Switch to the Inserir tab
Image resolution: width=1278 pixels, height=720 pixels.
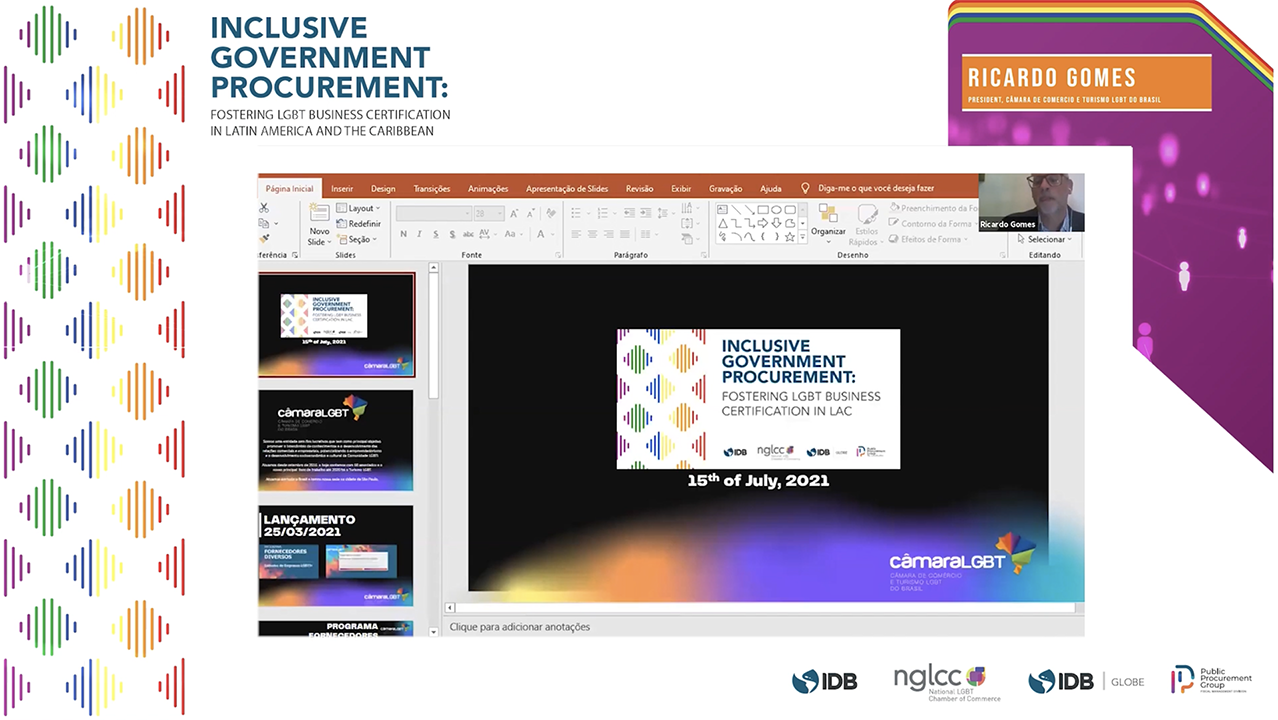tap(342, 188)
